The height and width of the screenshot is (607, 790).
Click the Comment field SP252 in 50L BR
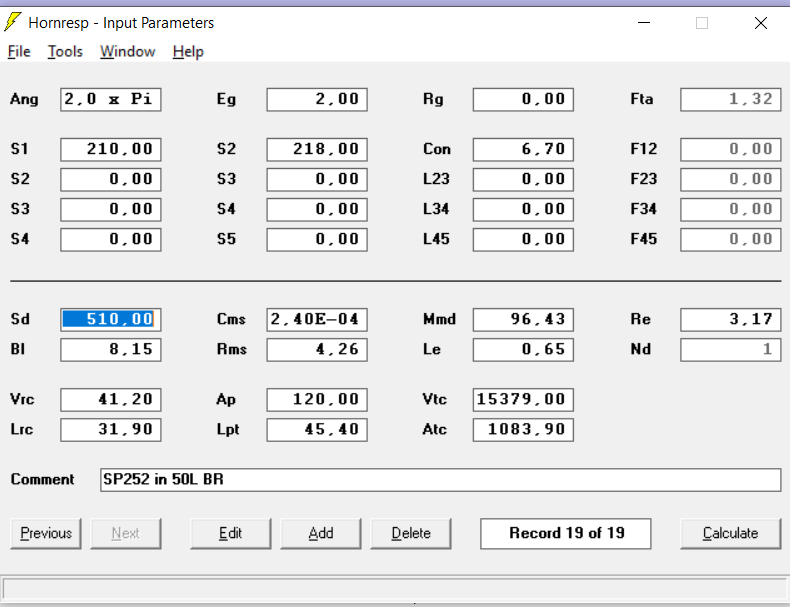[440, 480]
